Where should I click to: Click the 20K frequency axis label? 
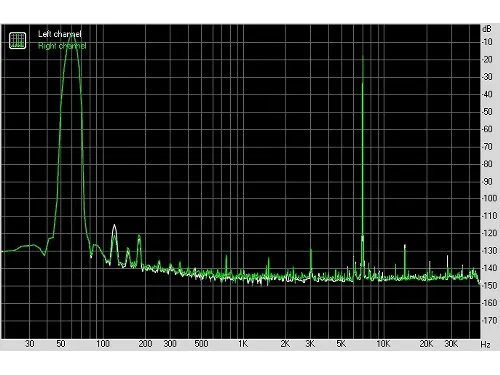pos(426,344)
